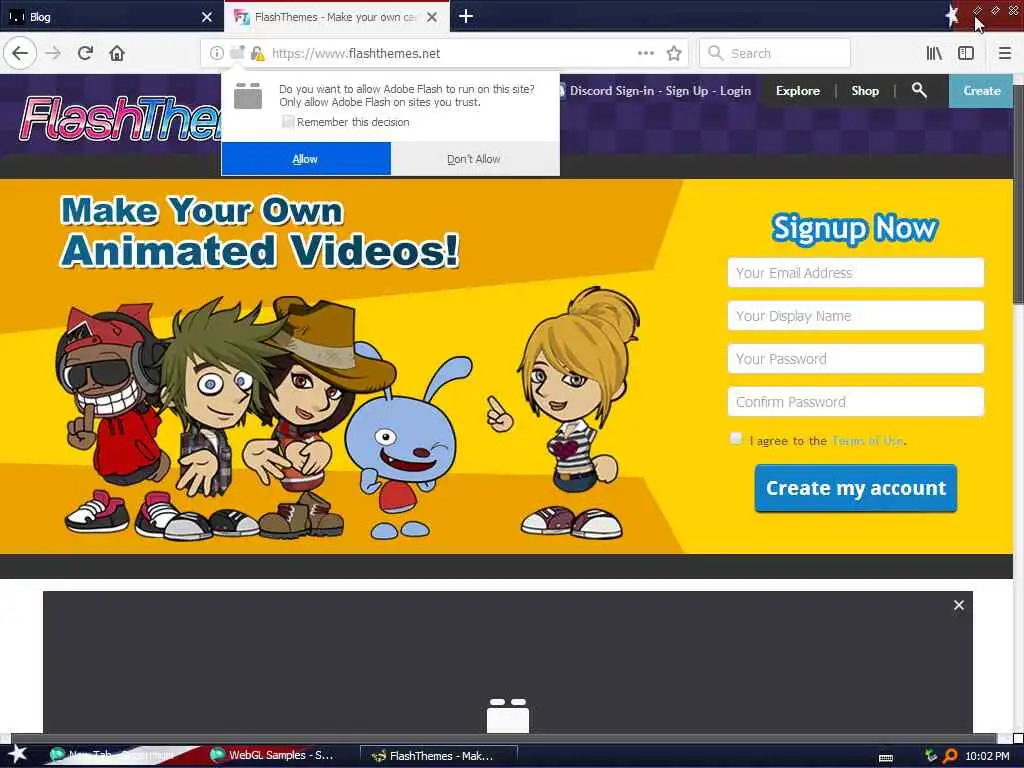This screenshot has height=768, width=1024.
Task: Focus the Confirm Password field
Action: (x=856, y=402)
